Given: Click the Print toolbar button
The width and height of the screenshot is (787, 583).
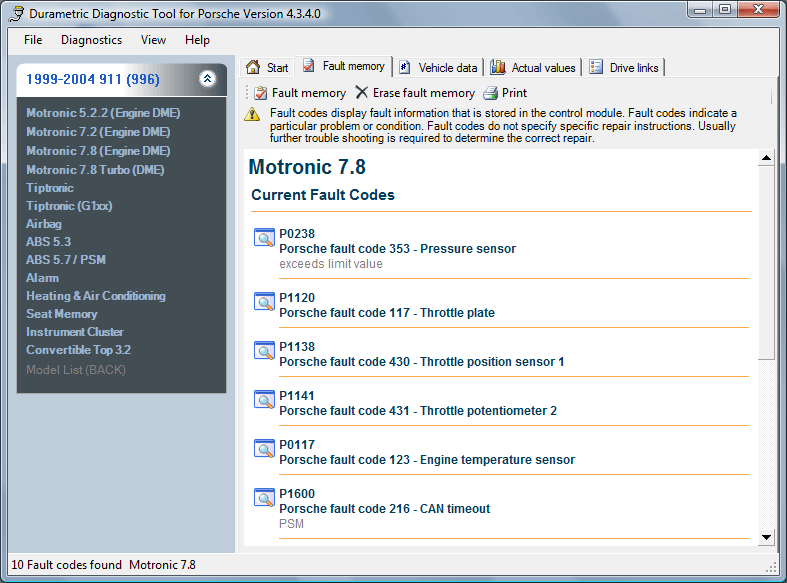Looking at the screenshot, I should coord(505,93).
